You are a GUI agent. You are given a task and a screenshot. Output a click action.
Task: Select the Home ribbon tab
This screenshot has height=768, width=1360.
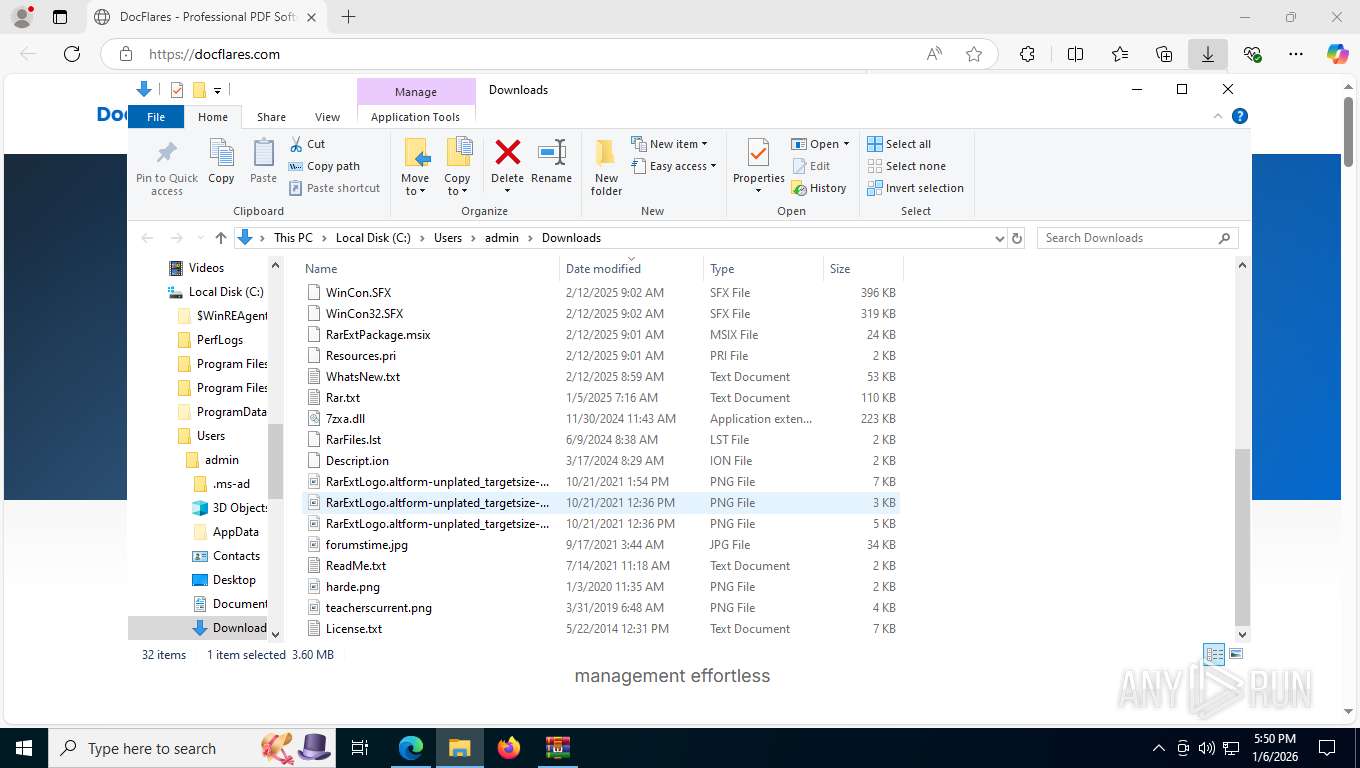[x=213, y=117]
